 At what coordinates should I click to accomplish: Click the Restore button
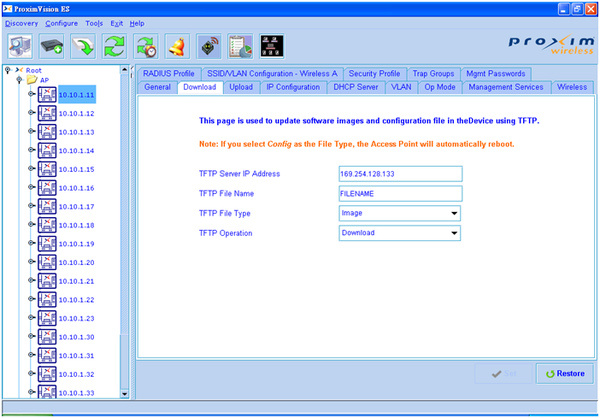coord(565,374)
